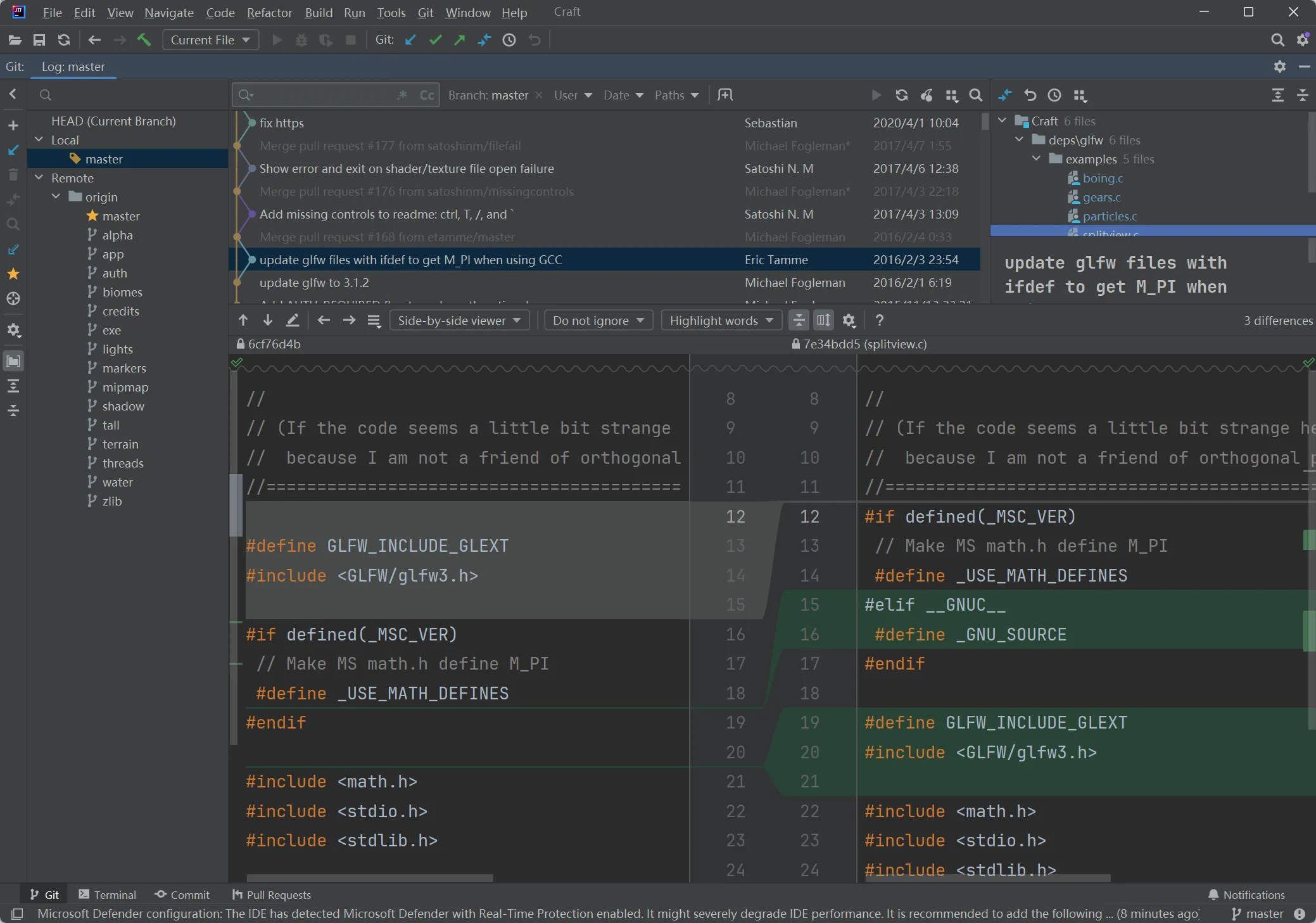Click the Git push arrow icon
This screenshot has height=923, width=1316.
460,40
